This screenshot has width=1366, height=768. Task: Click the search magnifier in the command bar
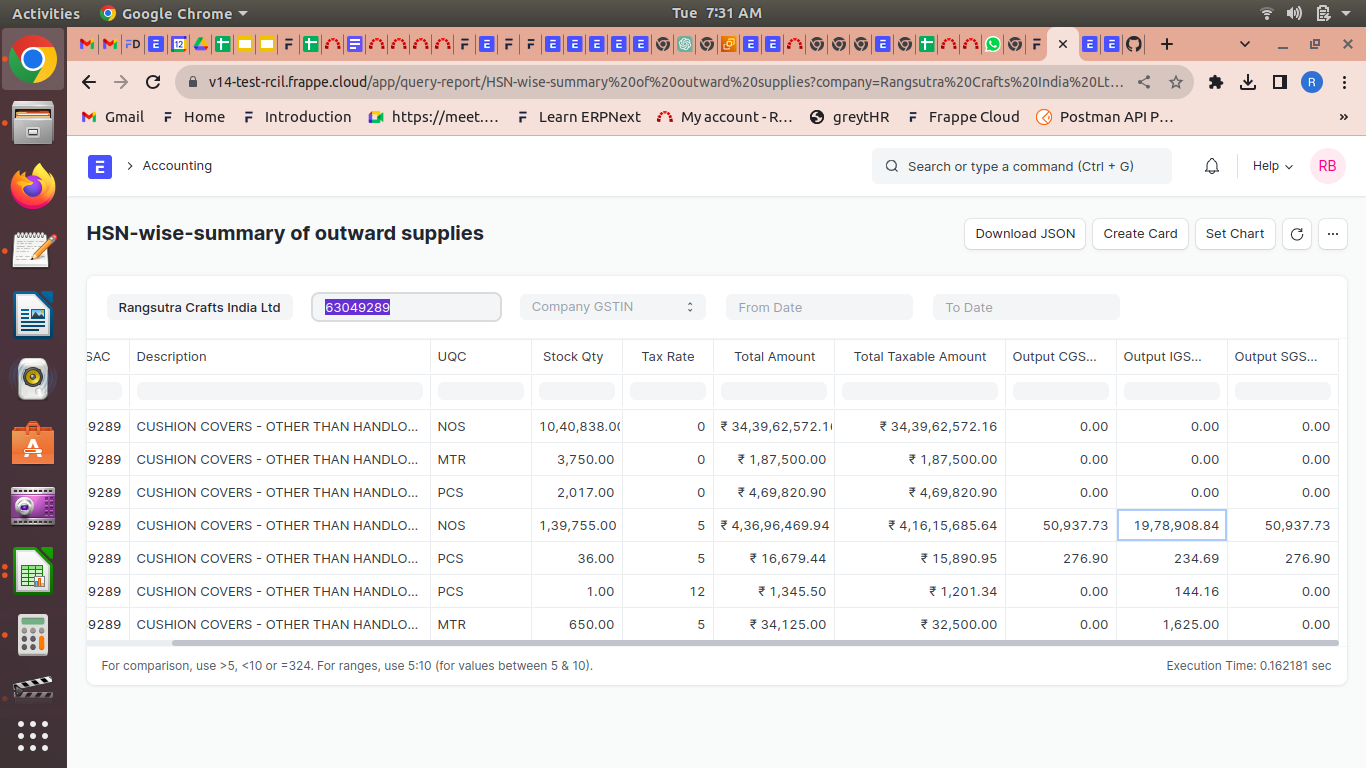point(891,166)
